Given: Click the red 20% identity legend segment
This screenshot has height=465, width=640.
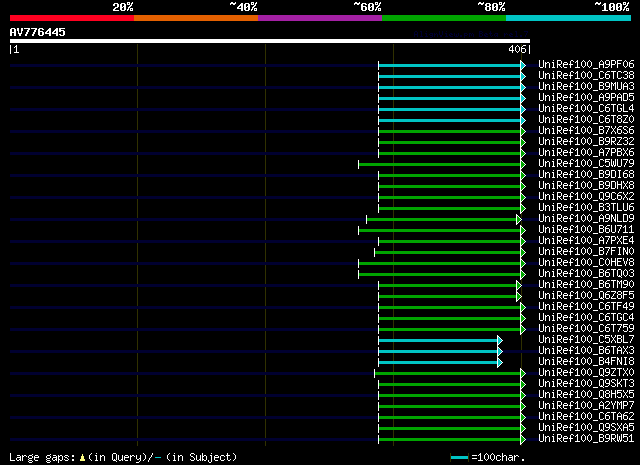Looking at the screenshot, I should tap(72, 18).
